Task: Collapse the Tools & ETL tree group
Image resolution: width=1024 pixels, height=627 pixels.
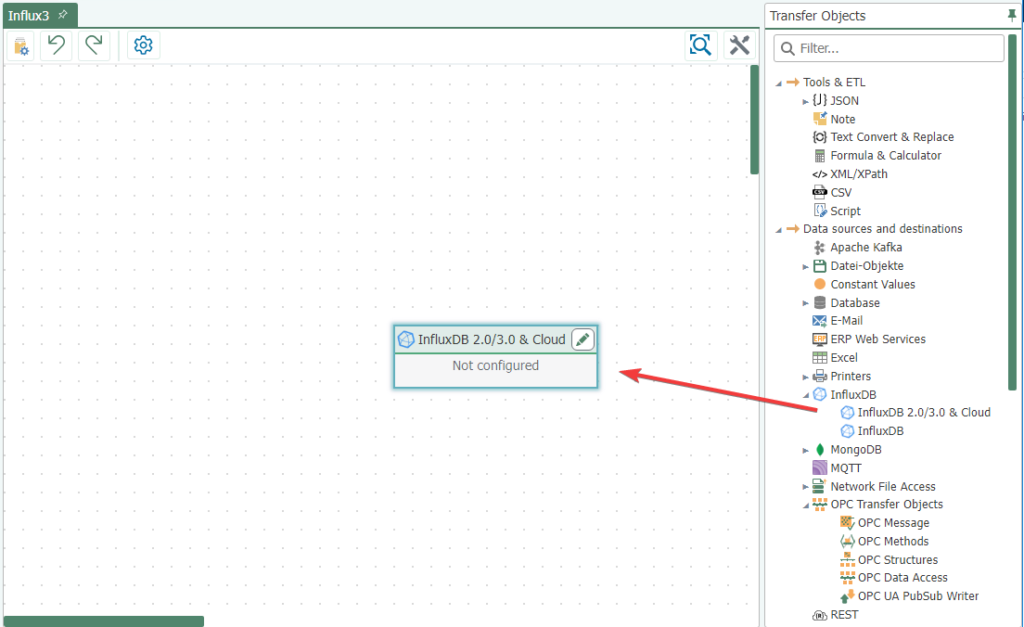Action: [779, 83]
